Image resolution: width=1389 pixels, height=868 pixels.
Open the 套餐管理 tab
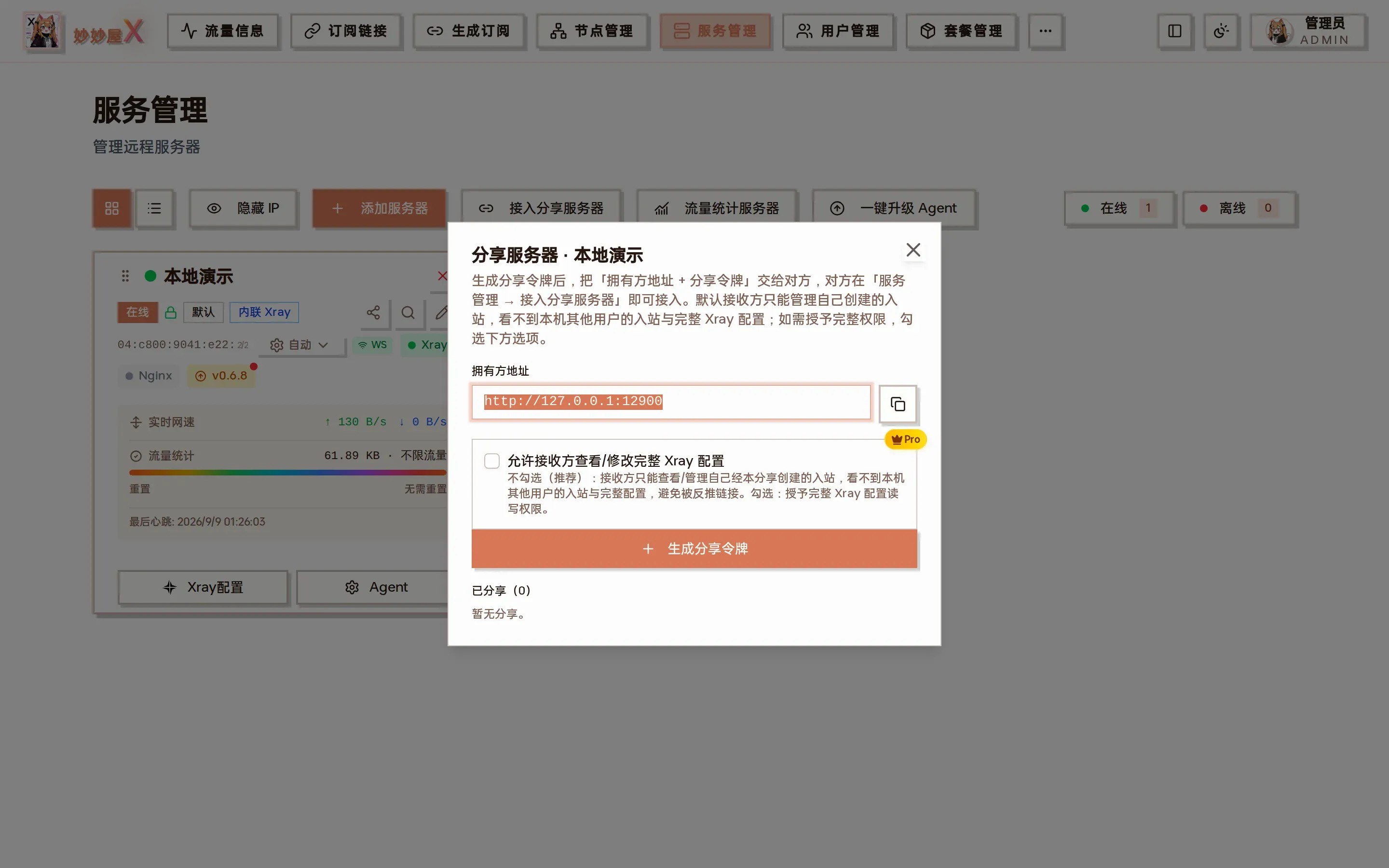click(961, 31)
